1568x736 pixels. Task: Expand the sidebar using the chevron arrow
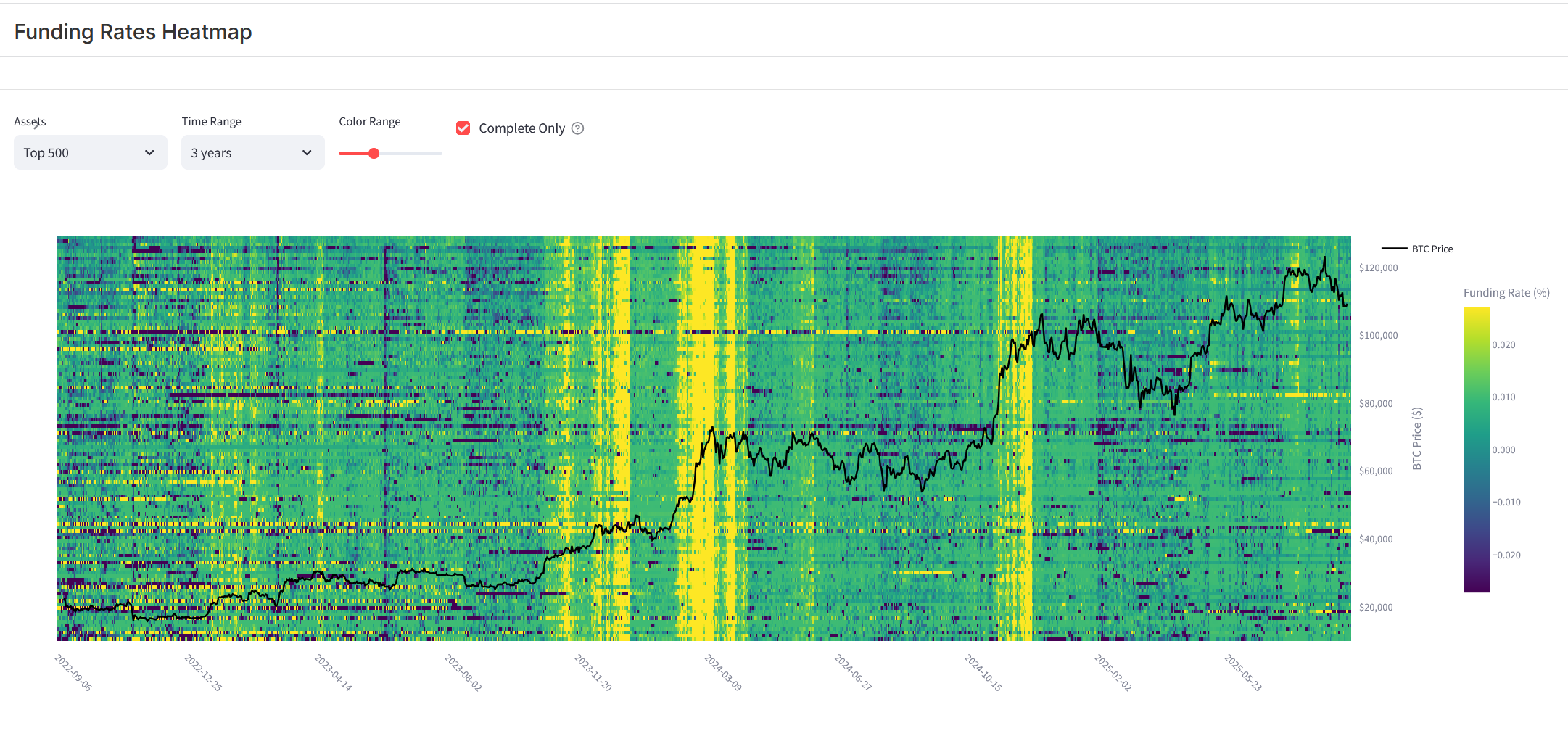click(x=36, y=125)
